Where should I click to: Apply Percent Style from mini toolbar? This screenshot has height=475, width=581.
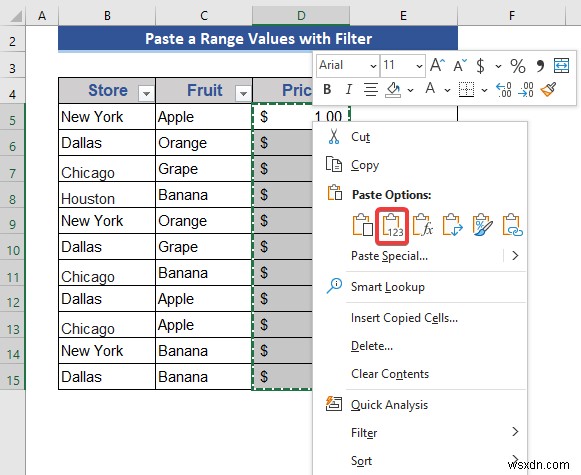(x=518, y=66)
